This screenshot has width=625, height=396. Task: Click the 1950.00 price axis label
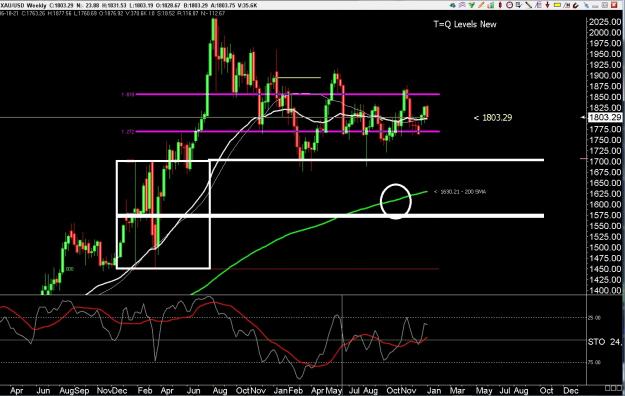point(605,54)
